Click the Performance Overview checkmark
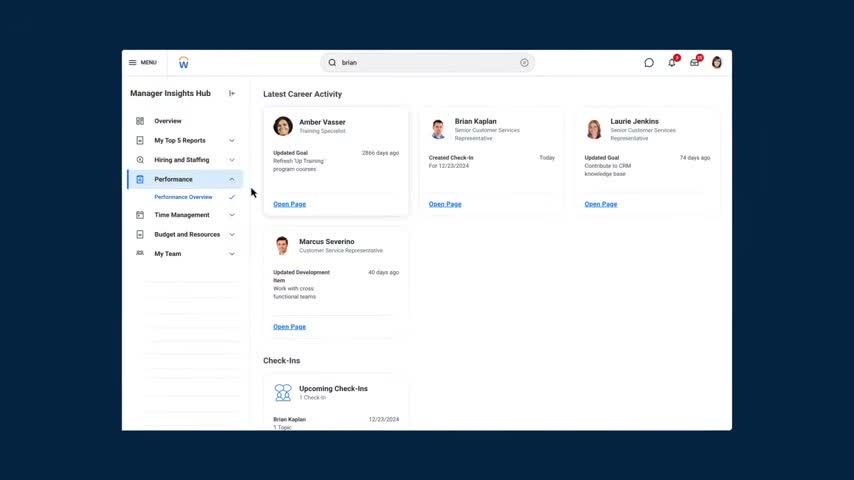Viewport: 854px width, 480px height. tap(232, 197)
